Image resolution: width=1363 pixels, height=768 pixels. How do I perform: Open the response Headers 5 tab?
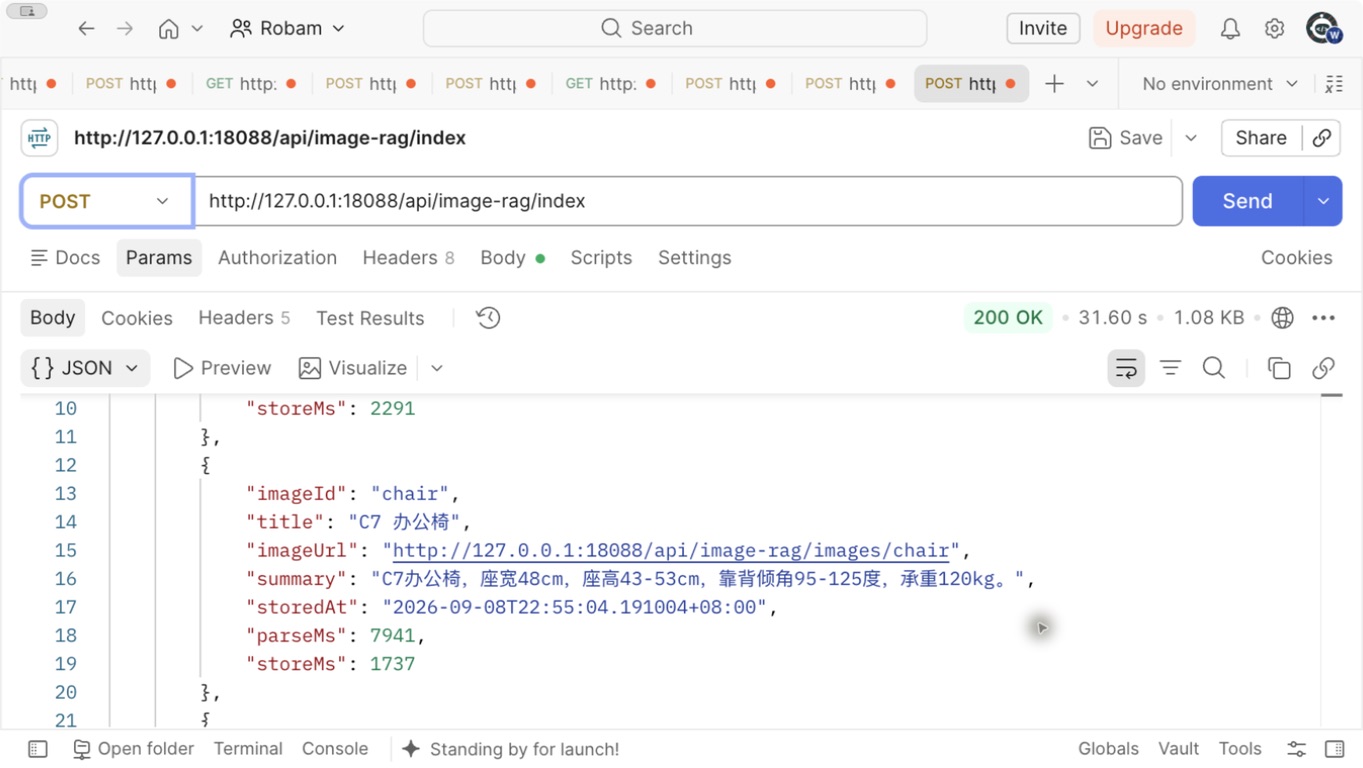244,318
